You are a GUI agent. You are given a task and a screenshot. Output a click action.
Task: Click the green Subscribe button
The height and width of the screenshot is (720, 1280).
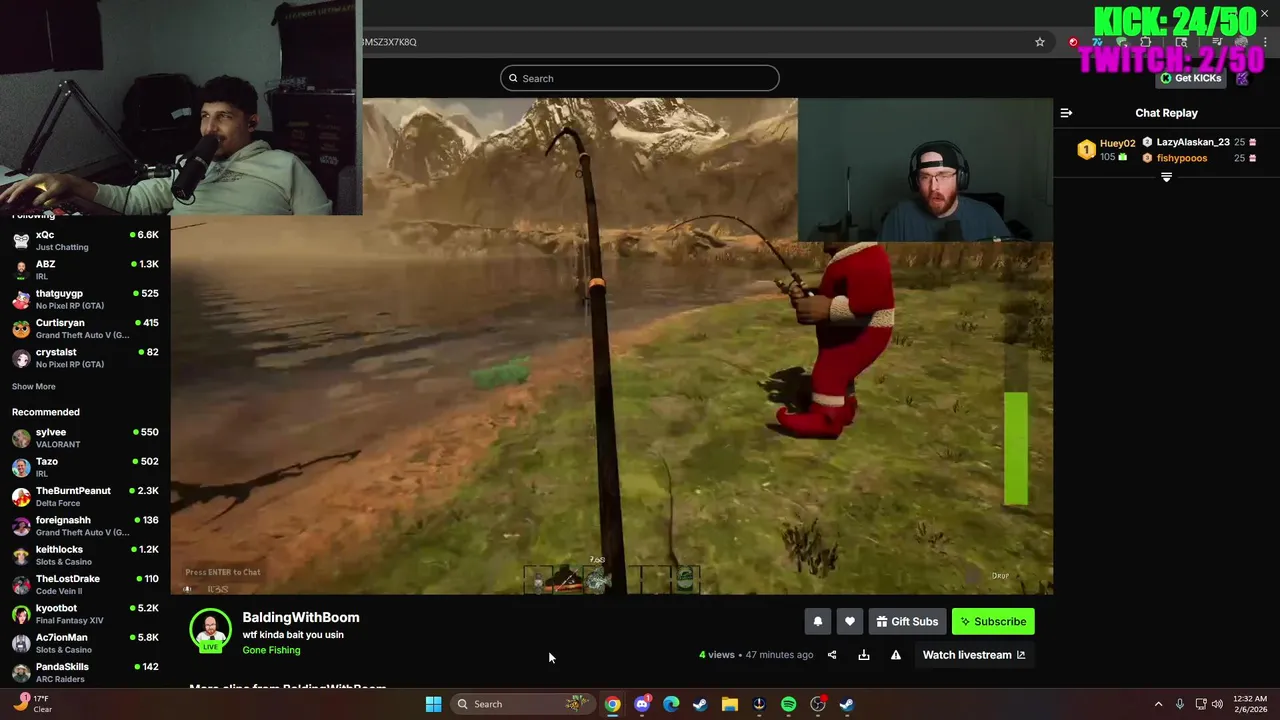tap(993, 621)
